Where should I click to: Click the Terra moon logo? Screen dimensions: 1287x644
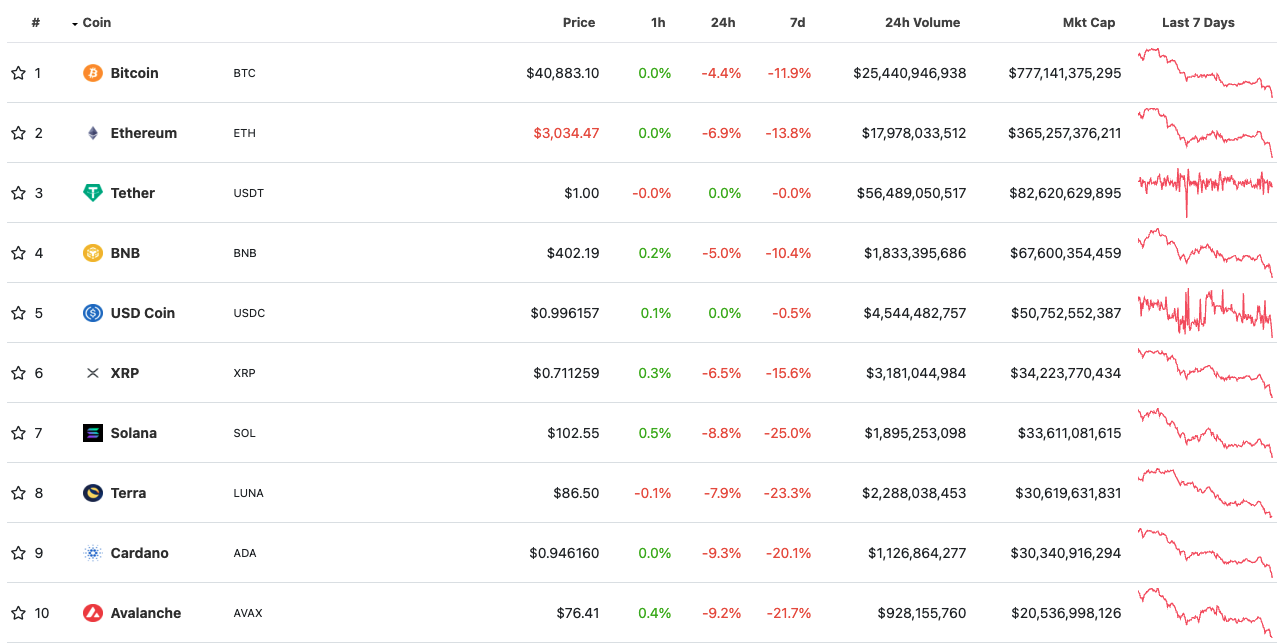click(93, 493)
